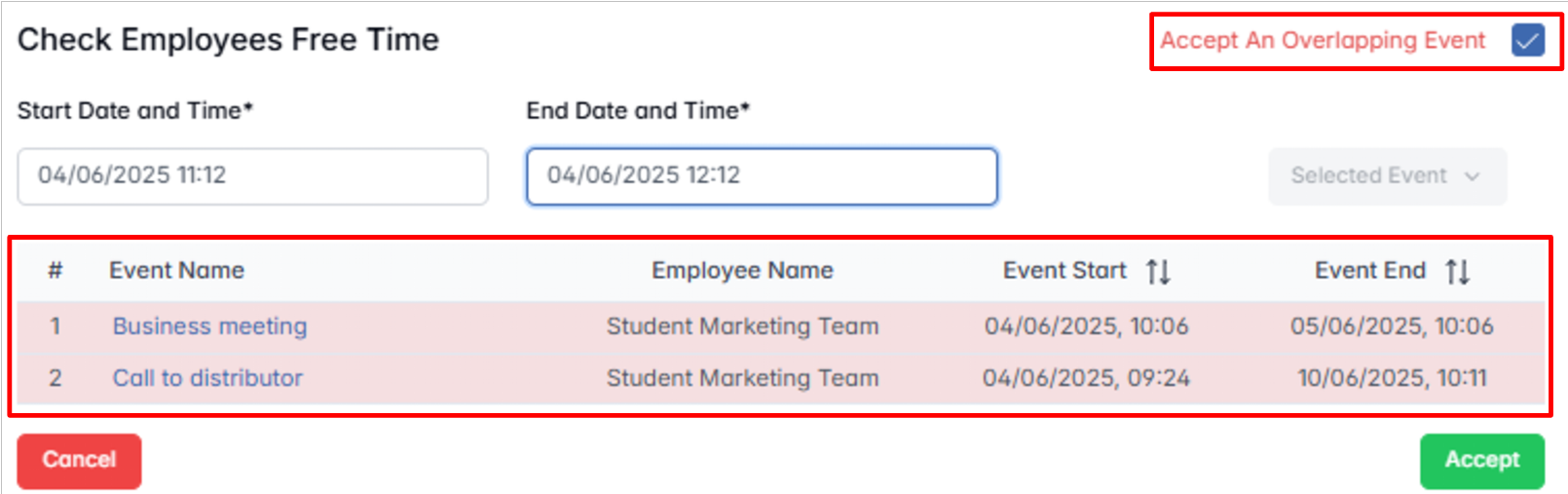Click the 10/06/2025, 10:11 end time cell
The image size is (1568, 494).
[x=1392, y=378]
